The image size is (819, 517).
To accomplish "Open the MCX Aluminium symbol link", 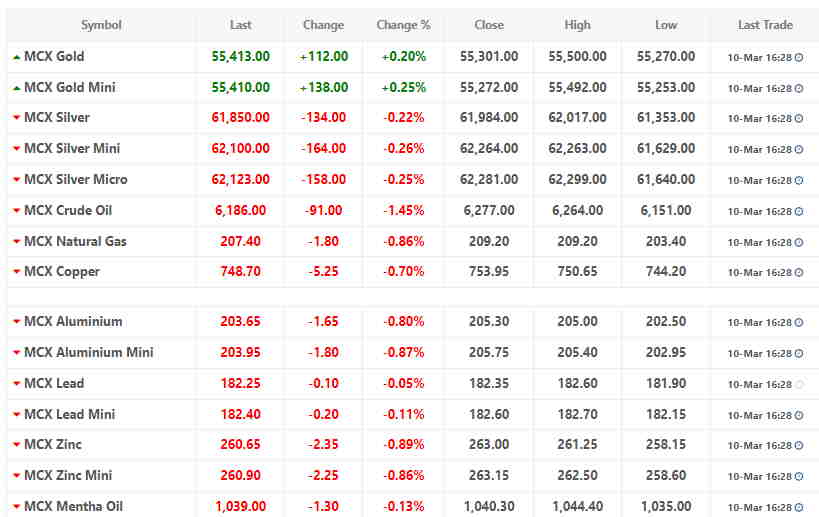I will click(73, 321).
